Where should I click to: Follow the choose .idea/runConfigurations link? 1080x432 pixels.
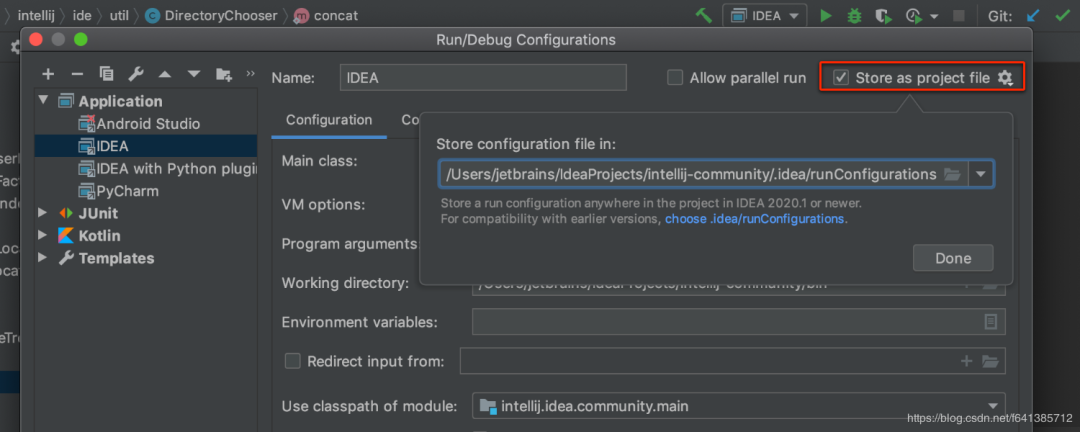pyautogui.click(x=756, y=218)
